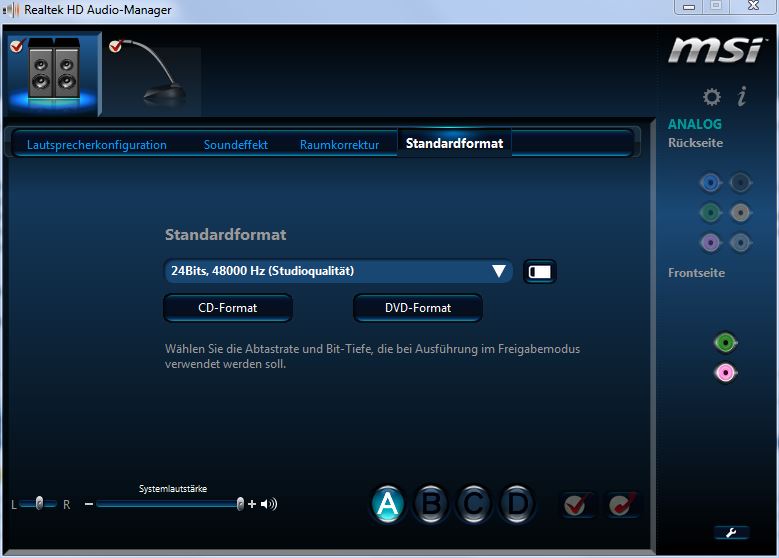Screen dimensions: 779x558
Task: Select the Microphone device icon
Action: (x=155, y=75)
